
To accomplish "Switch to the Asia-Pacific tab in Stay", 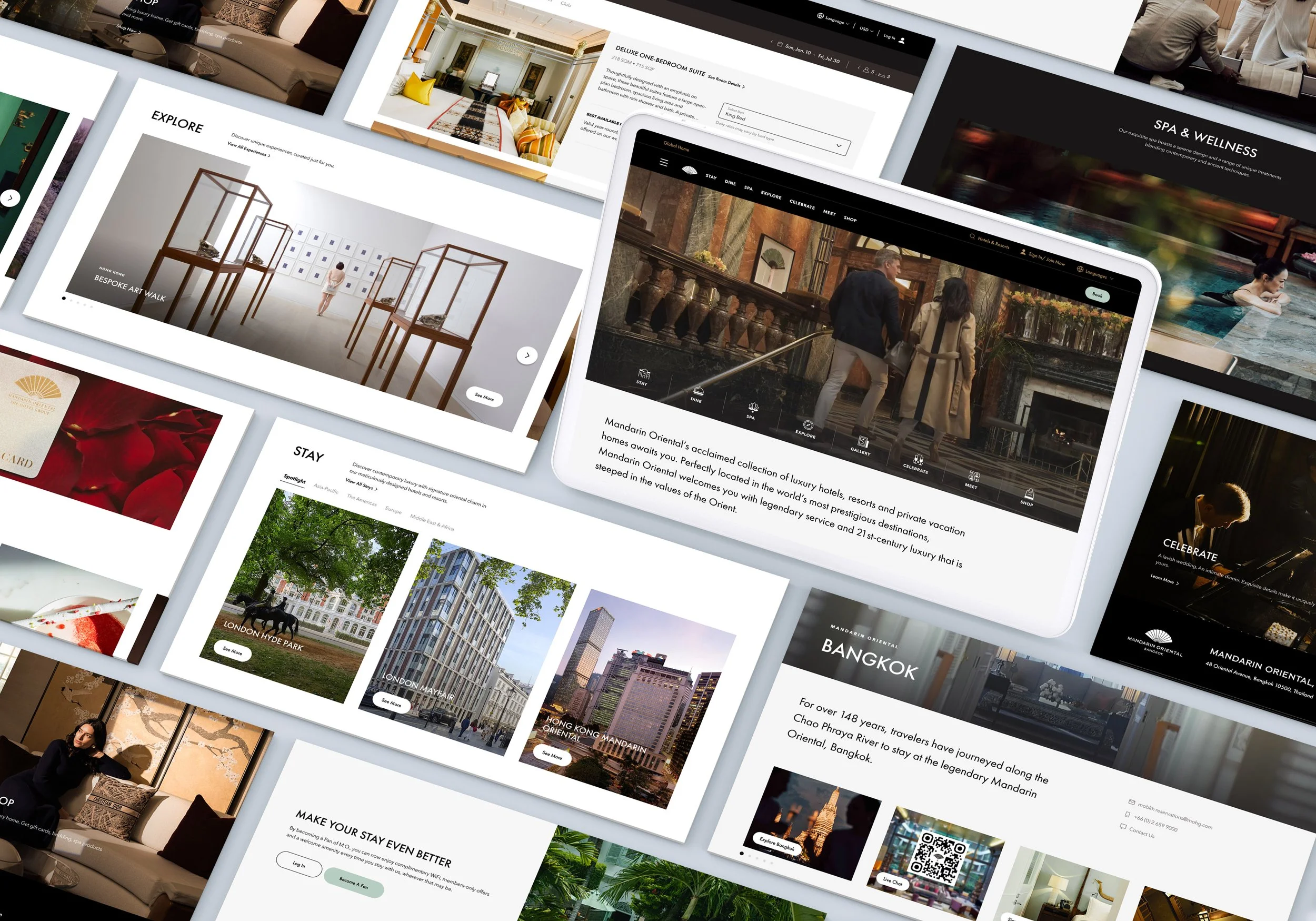I will tap(326, 489).
